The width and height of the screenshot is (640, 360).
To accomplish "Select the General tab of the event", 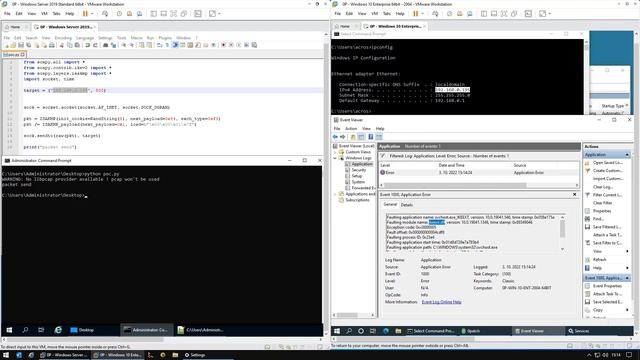I will tap(390, 204).
